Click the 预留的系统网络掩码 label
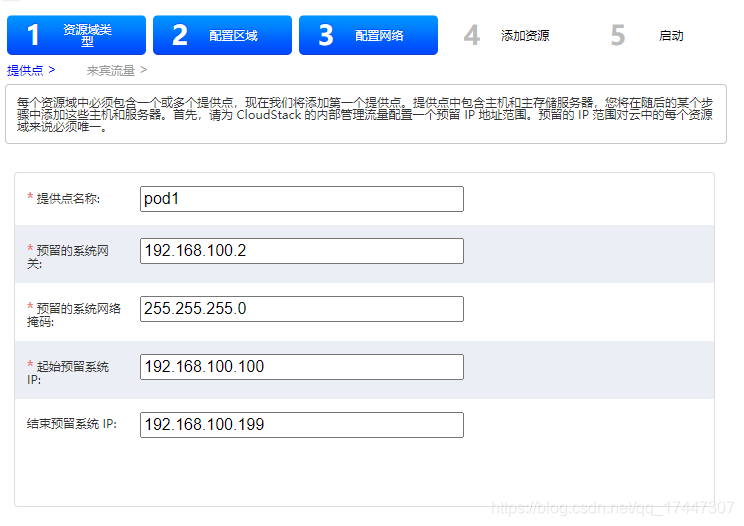744x526 pixels. coord(74,315)
